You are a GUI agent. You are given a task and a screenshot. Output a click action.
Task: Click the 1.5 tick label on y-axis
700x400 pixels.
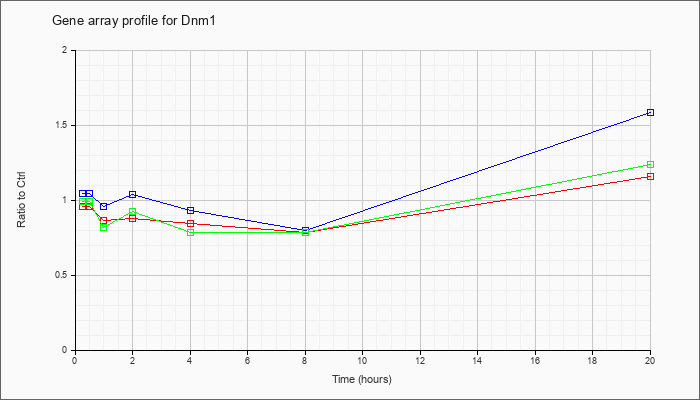click(x=67, y=125)
